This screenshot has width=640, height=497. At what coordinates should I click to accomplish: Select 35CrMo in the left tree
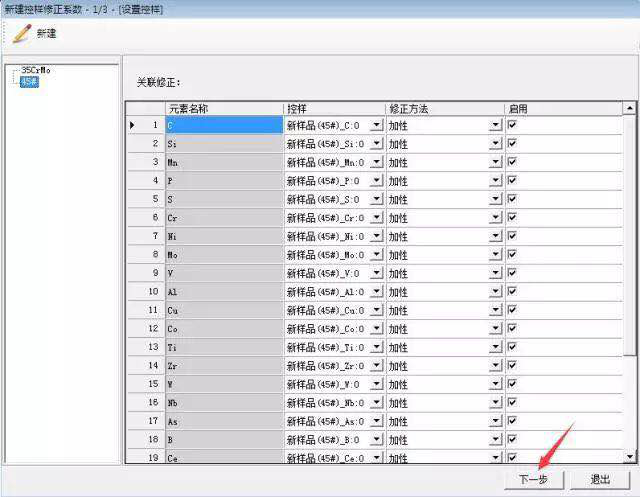point(35,71)
